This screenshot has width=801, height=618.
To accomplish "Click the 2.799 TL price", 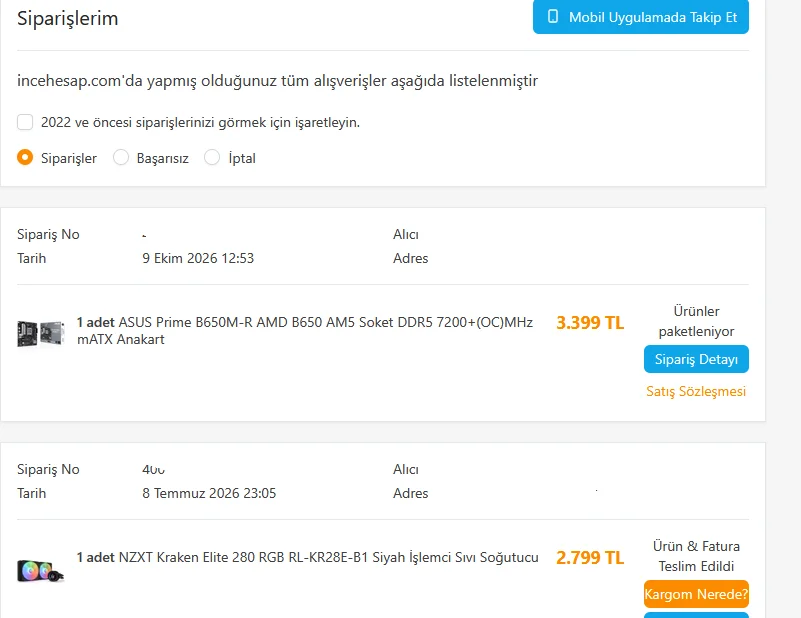I will [x=590, y=558].
